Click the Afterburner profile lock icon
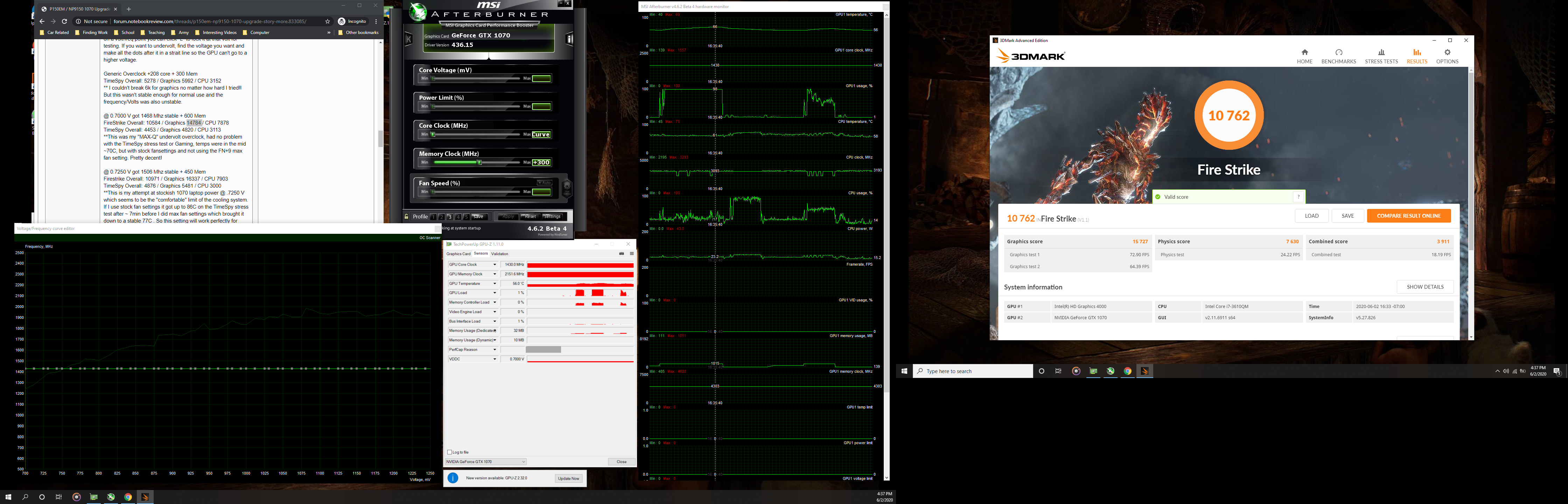 (x=407, y=216)
